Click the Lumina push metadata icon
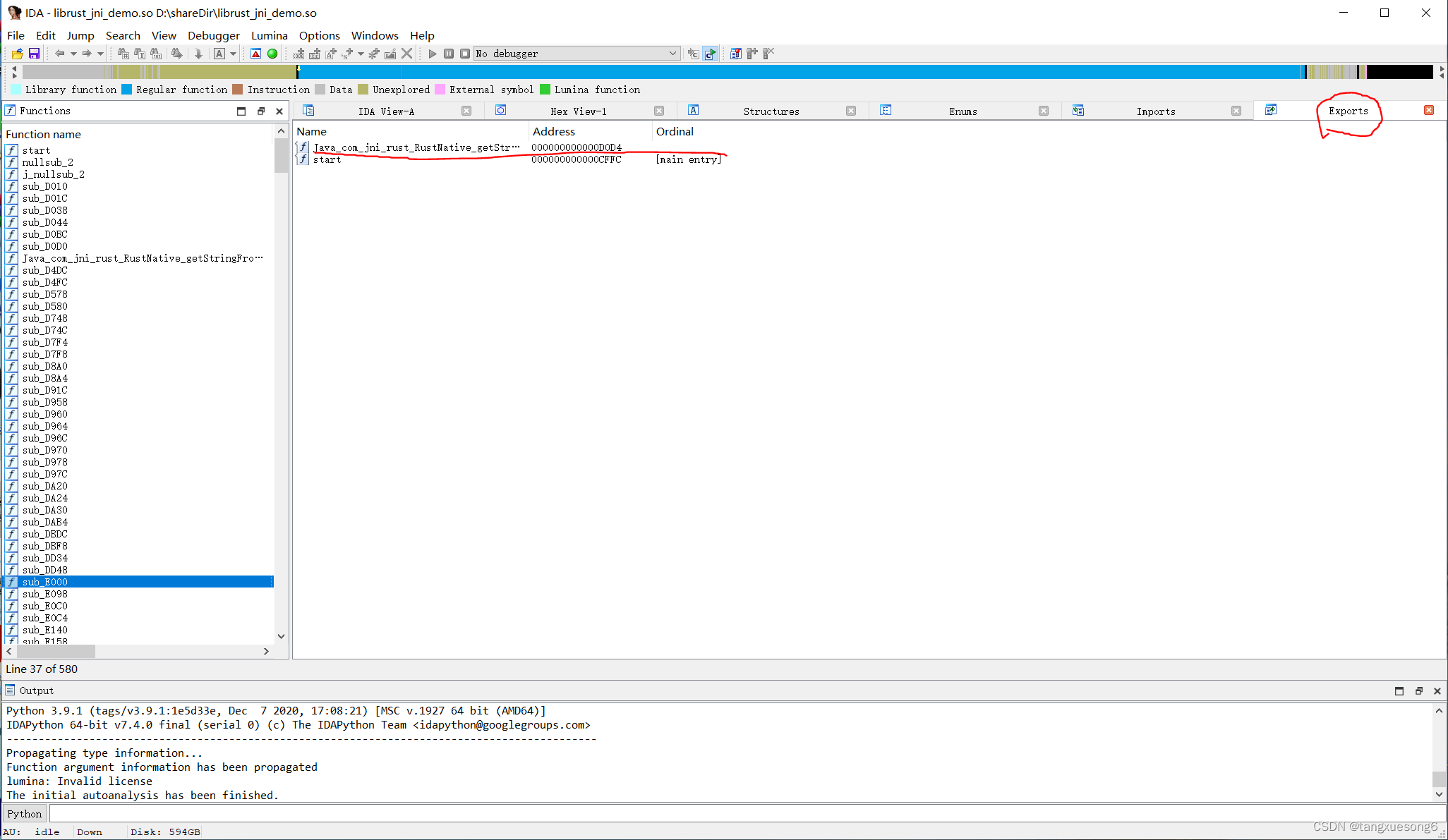1448x840 pixels. click(x=711, y=54)
